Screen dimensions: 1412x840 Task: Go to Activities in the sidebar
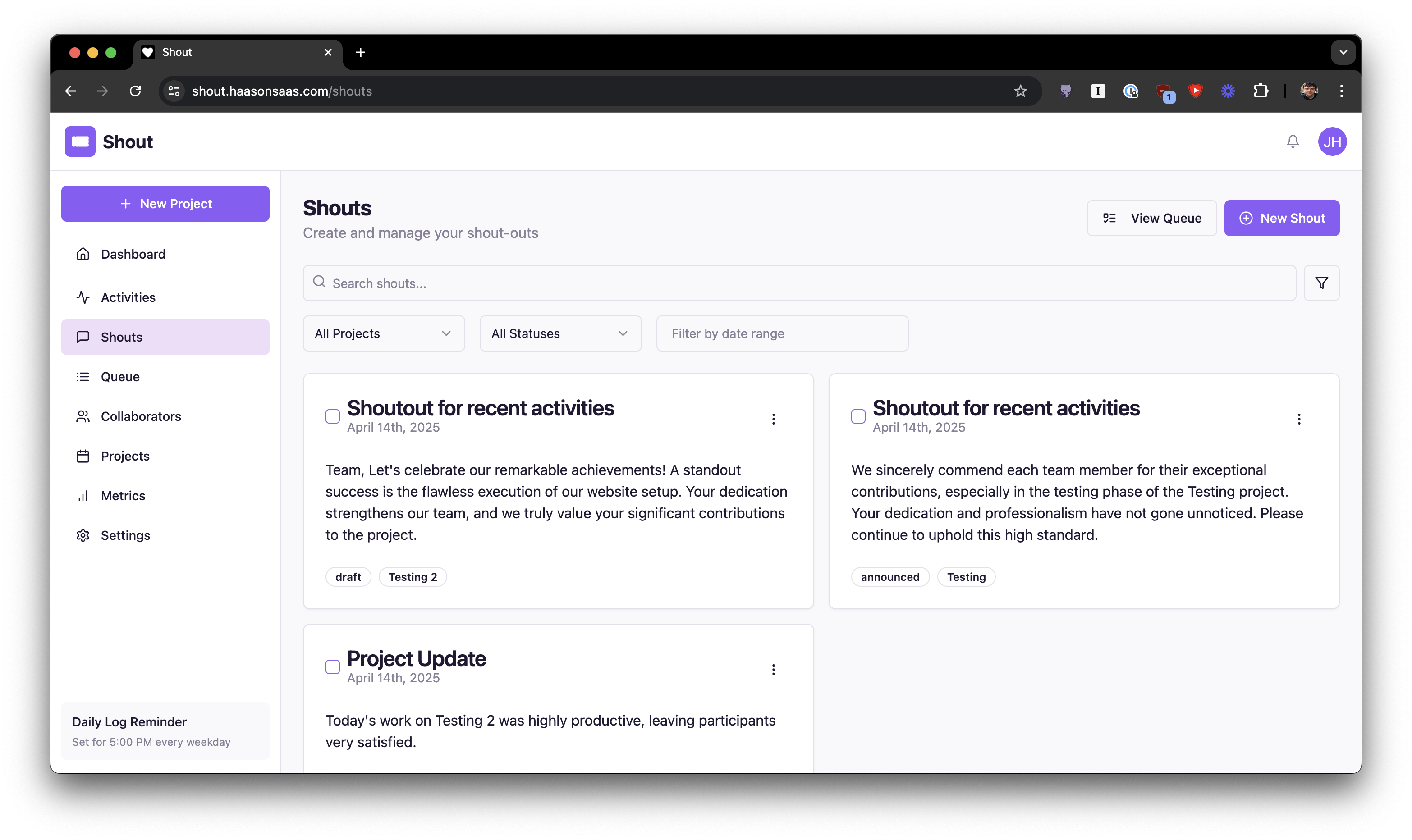(x=128, y=297)
